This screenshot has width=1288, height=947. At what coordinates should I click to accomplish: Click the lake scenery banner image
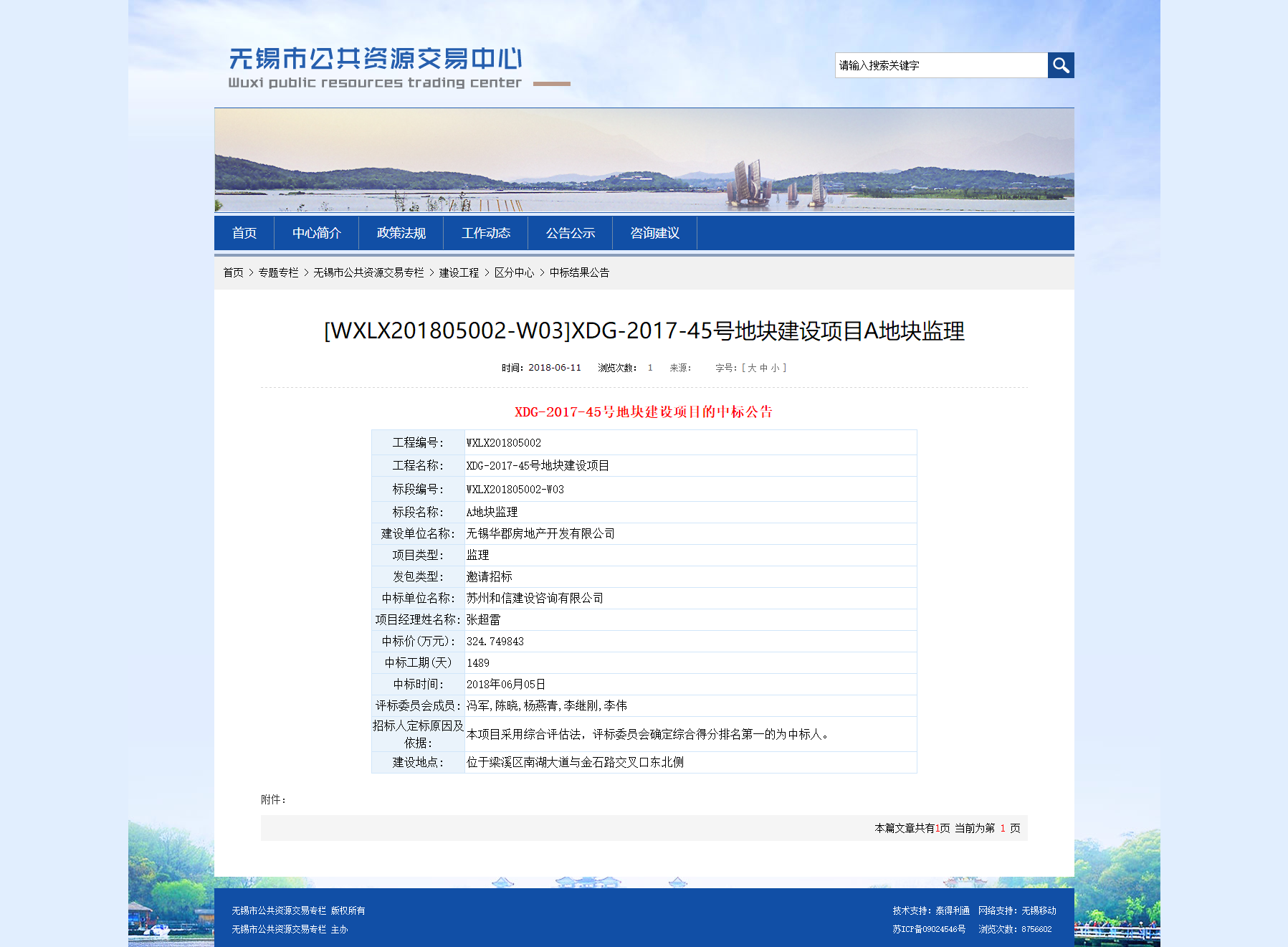pos(644,160)
